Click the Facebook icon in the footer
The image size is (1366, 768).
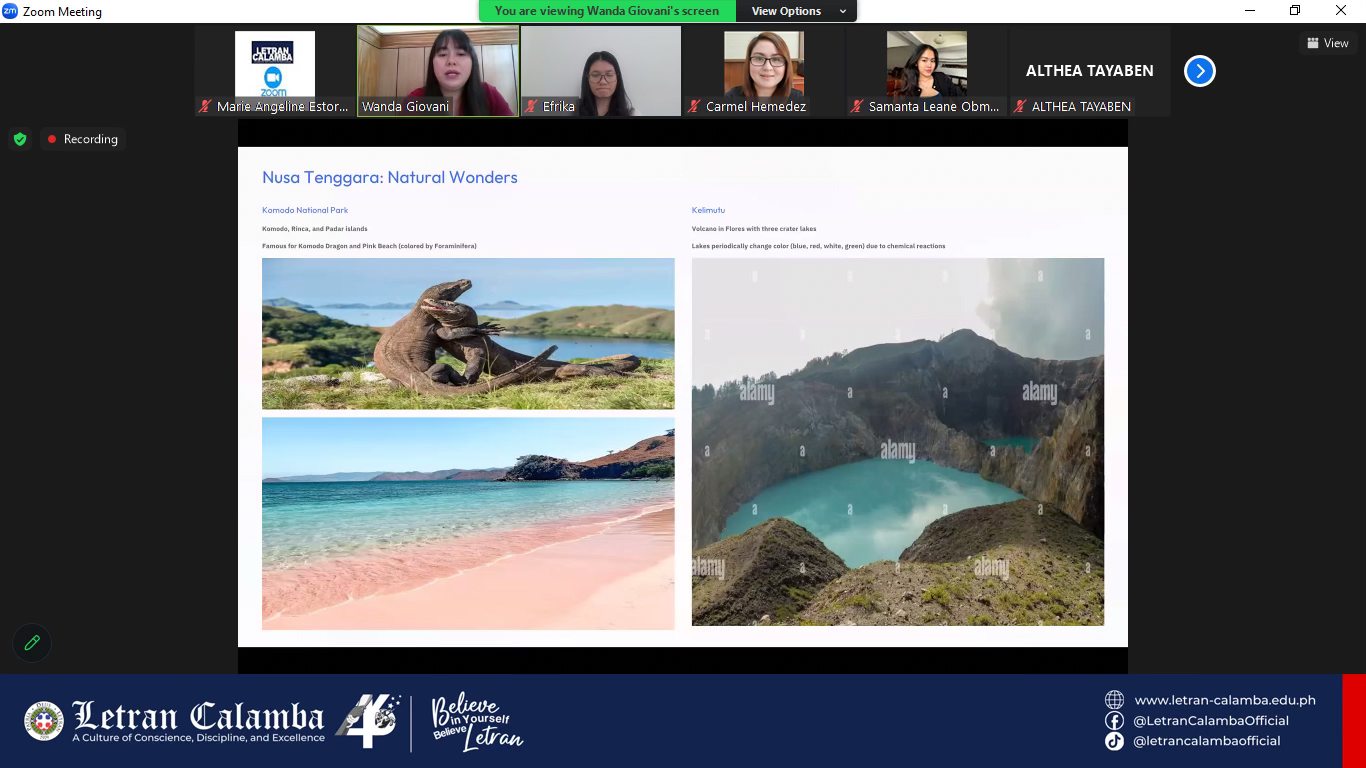(x=1114, y=721)
